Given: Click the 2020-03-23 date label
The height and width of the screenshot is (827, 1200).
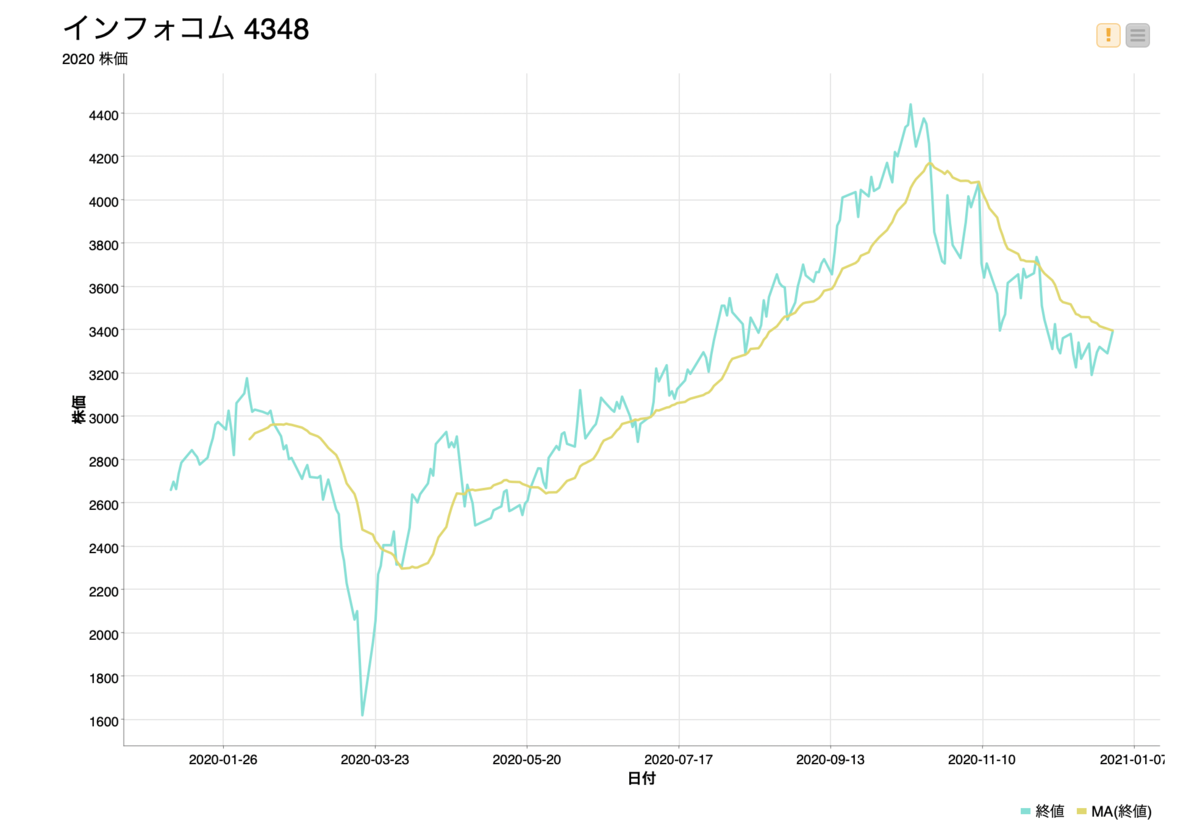Looking at the screenshot, I should (x=375, y=759).
